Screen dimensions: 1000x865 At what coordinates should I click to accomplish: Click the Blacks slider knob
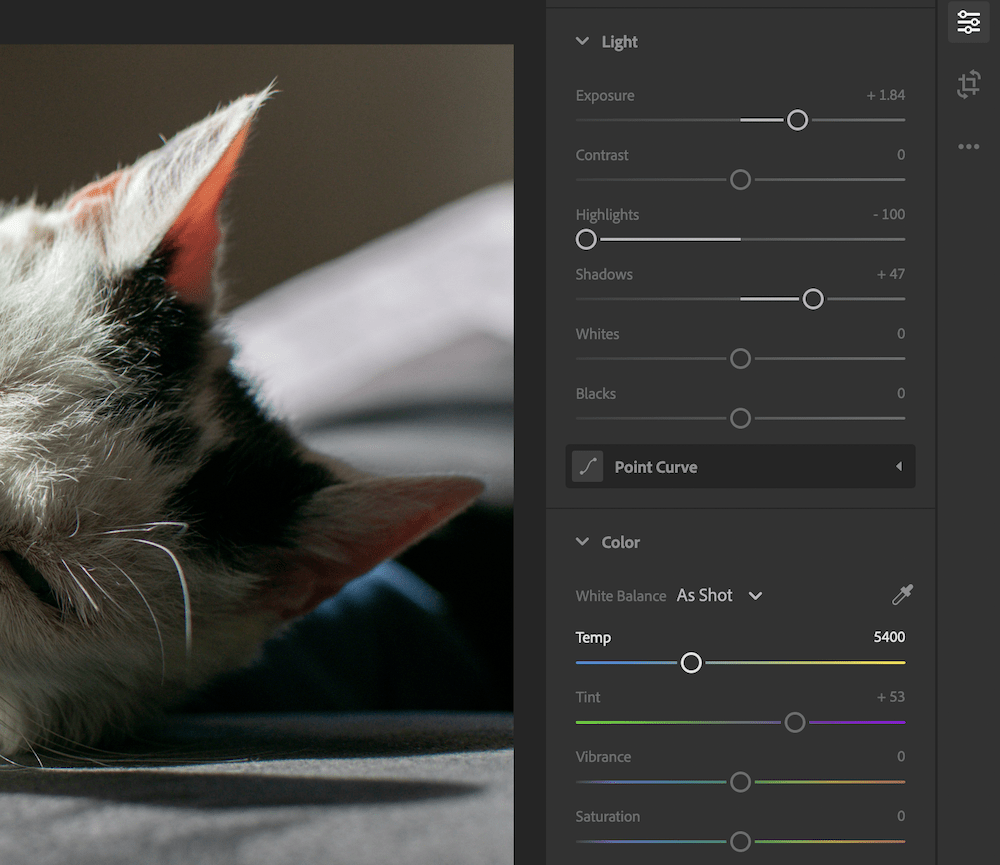pyautogui.click(x=740, y=418)
